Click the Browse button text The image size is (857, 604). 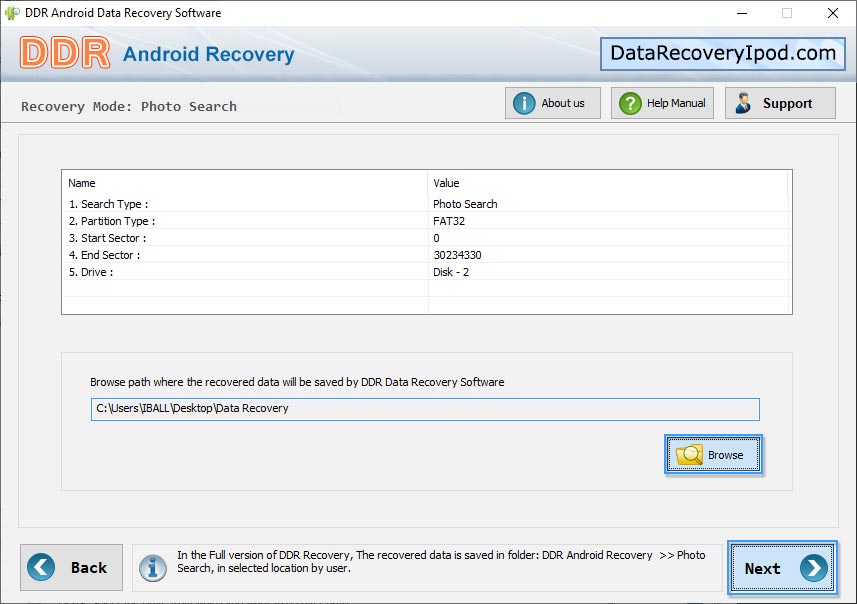pyautogui.click(x=725, y=455)
